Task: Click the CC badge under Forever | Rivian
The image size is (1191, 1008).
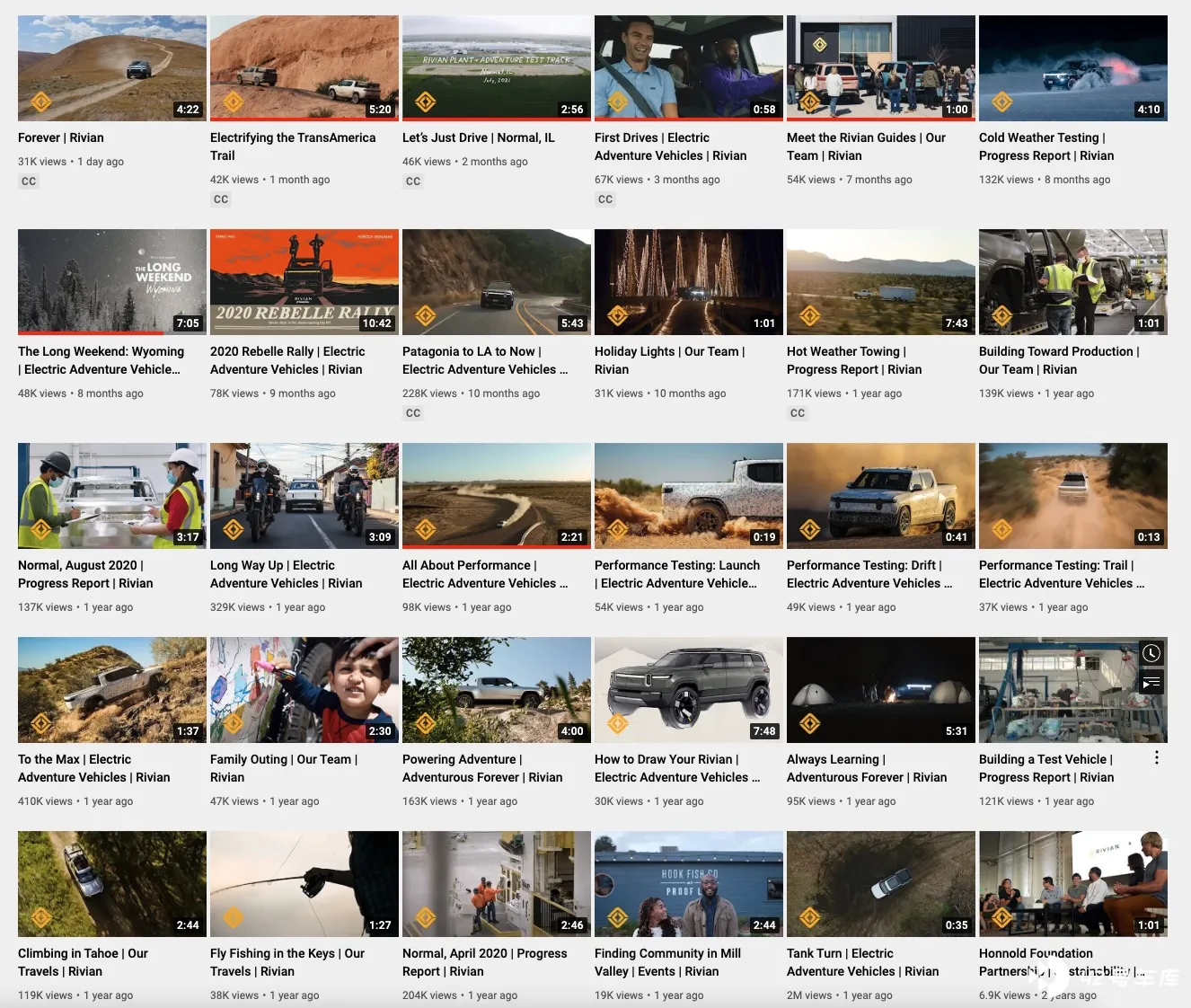Action: click(29, 181)
